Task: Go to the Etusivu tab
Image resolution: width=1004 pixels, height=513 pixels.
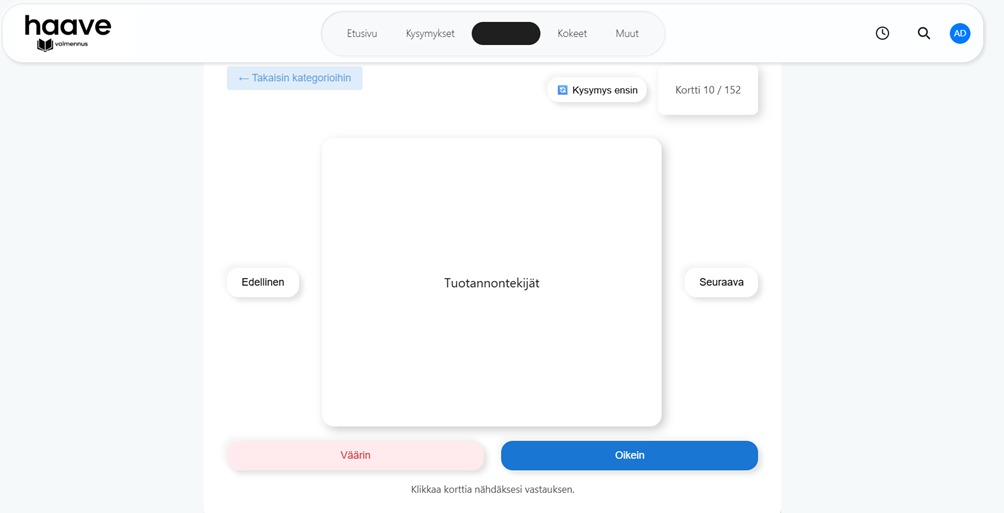Action: (362, 33)
